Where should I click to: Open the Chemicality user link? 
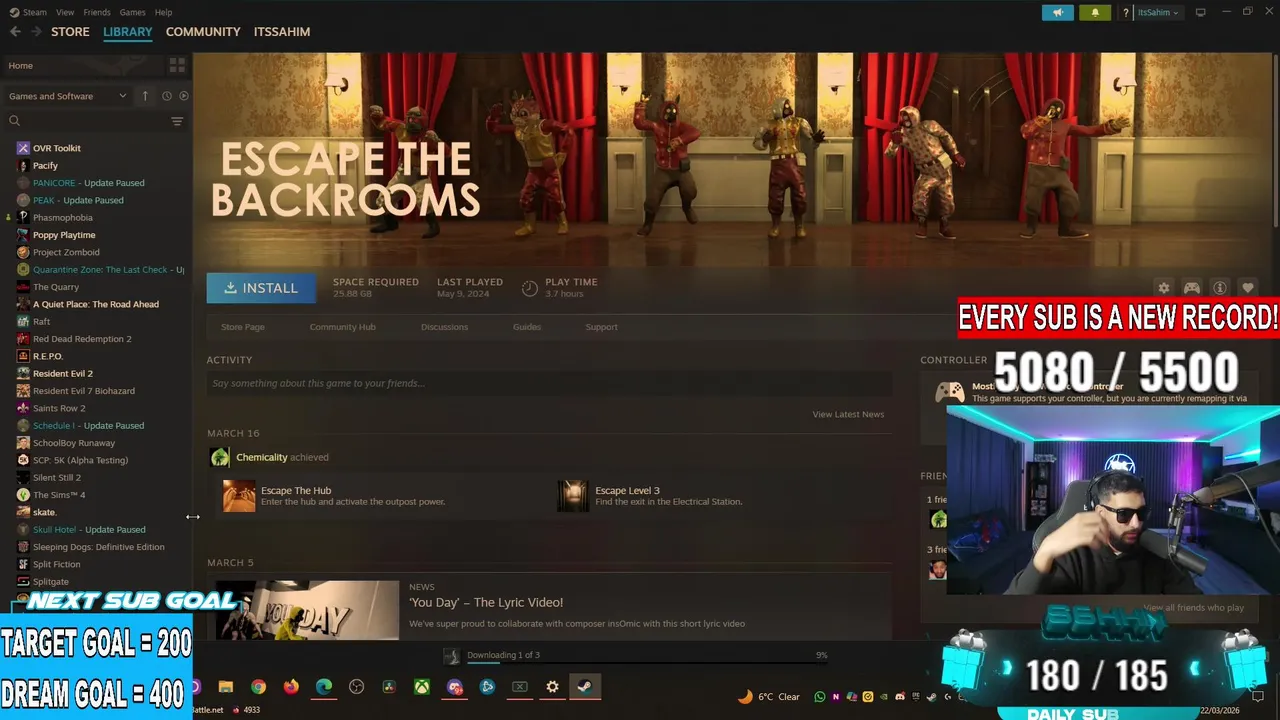[261, 457]
